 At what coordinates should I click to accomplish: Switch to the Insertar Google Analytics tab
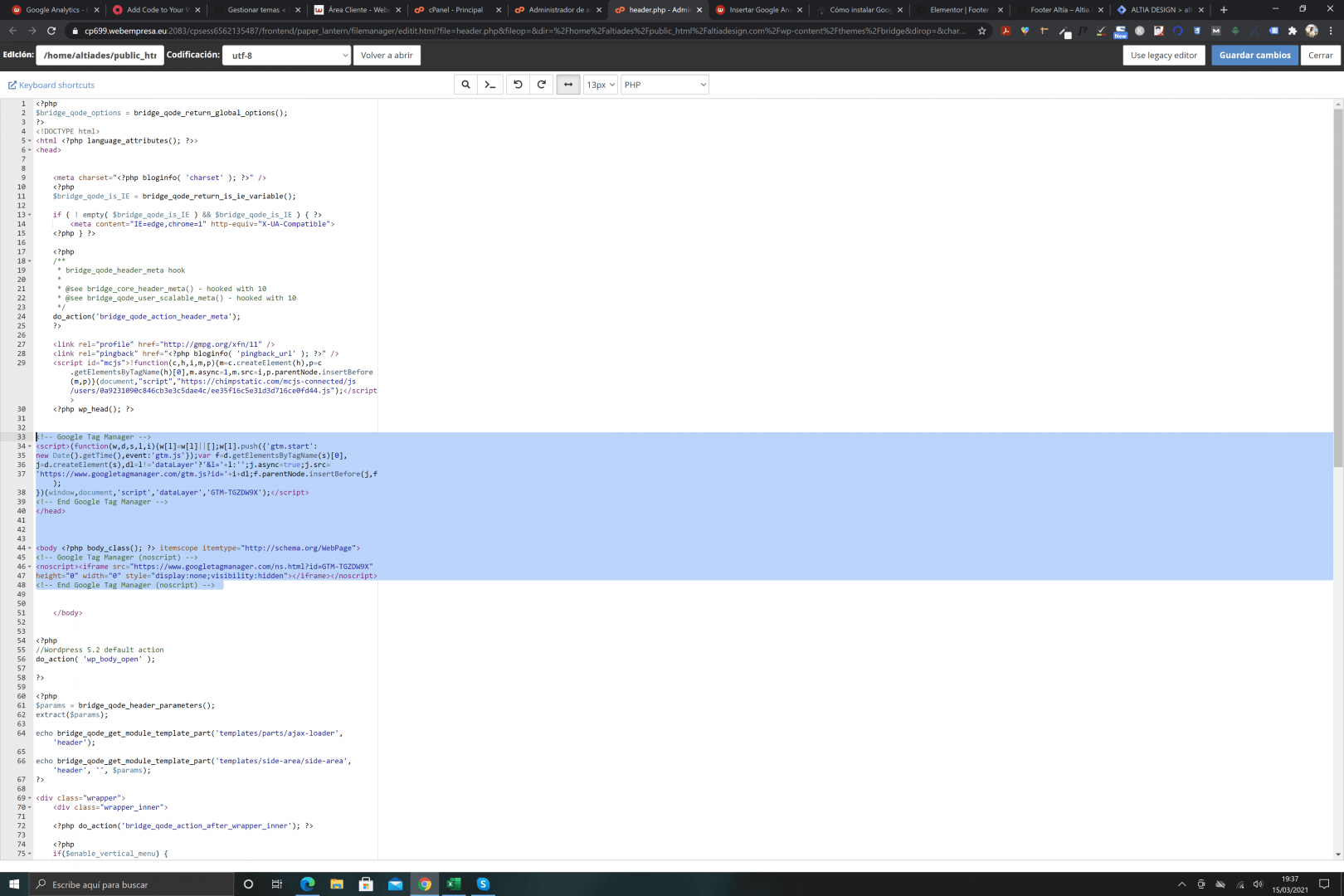coord(757,10)
